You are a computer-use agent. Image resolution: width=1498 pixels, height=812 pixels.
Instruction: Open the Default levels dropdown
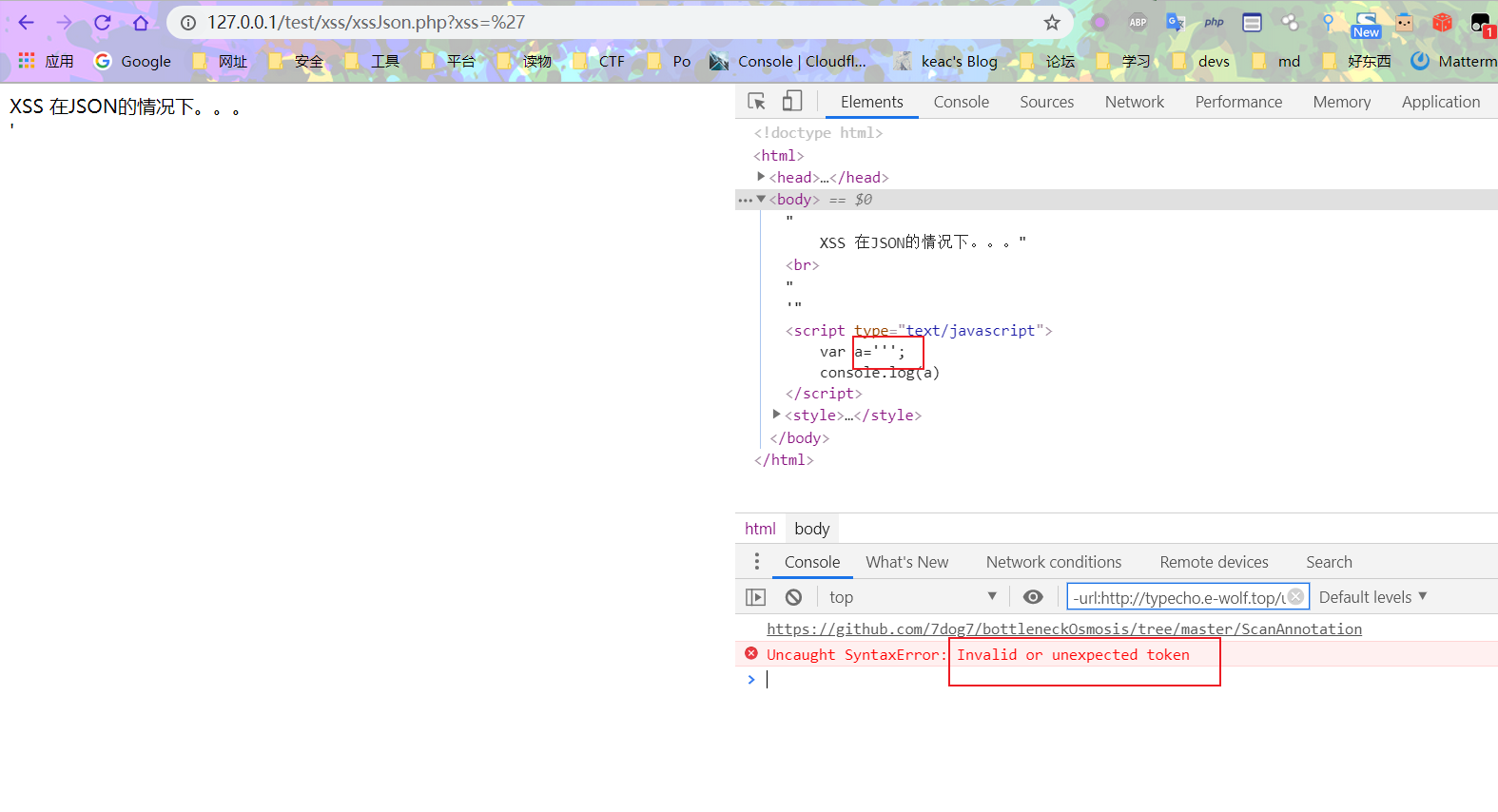coord(1373,597)
